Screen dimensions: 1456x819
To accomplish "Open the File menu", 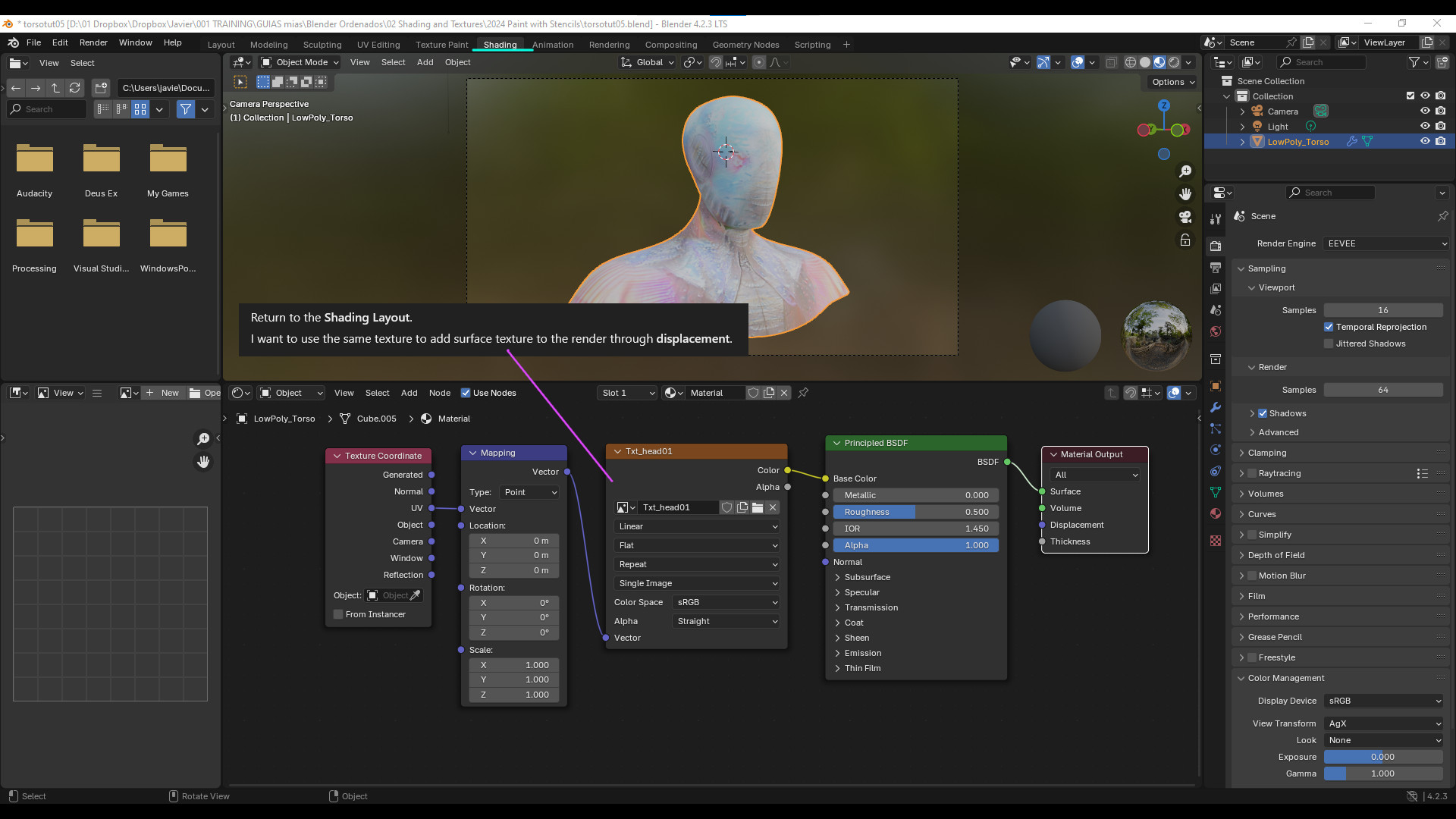I will tap(33, 42).
